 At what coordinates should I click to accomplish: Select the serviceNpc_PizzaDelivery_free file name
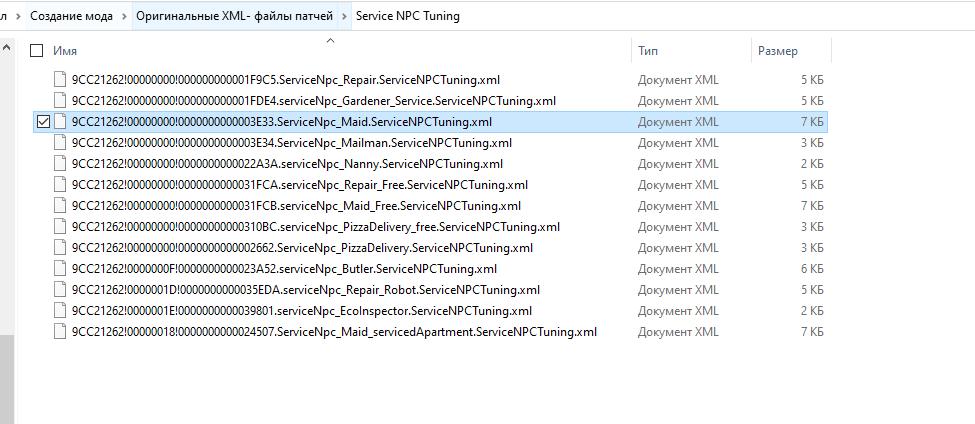(315, 227)
